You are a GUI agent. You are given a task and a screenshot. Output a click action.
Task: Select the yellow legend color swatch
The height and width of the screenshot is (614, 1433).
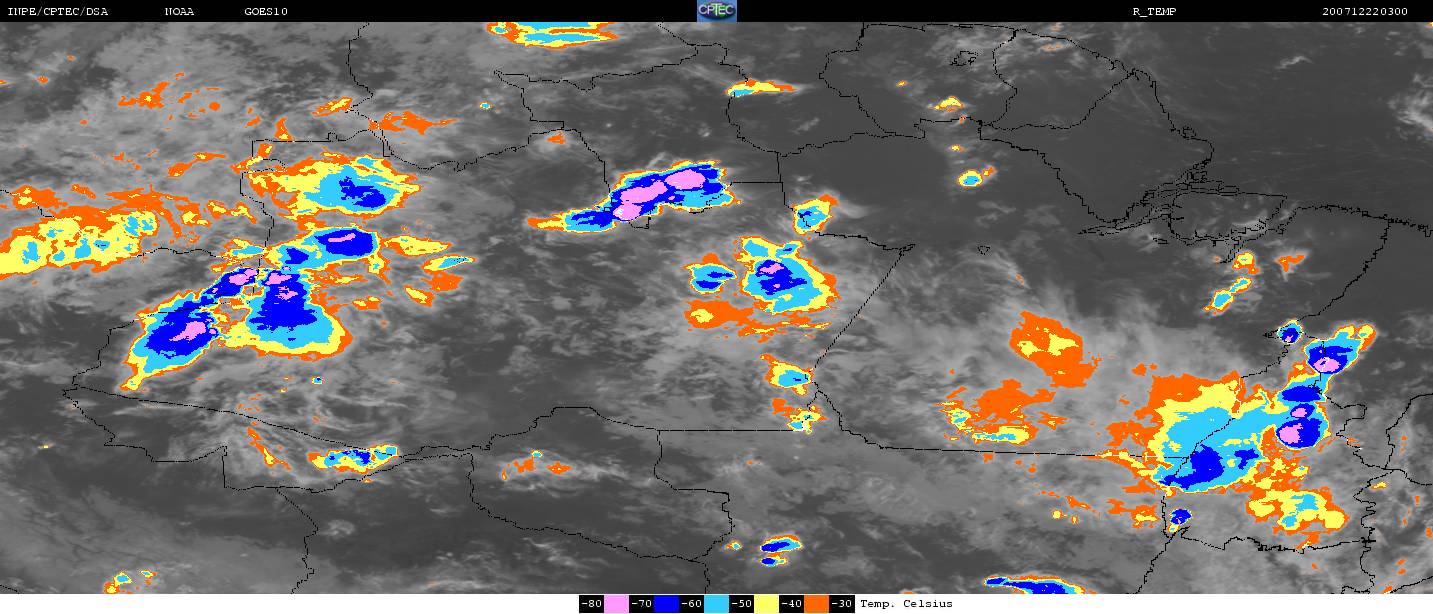point(766,604)
